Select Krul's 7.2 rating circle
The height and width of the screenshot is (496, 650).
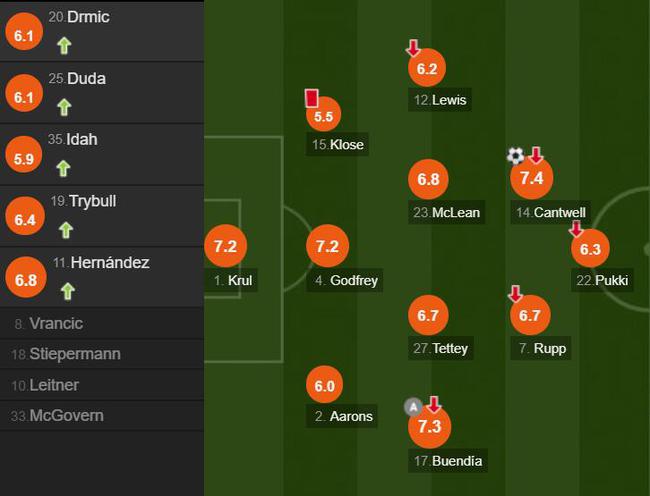pos(226,246)
